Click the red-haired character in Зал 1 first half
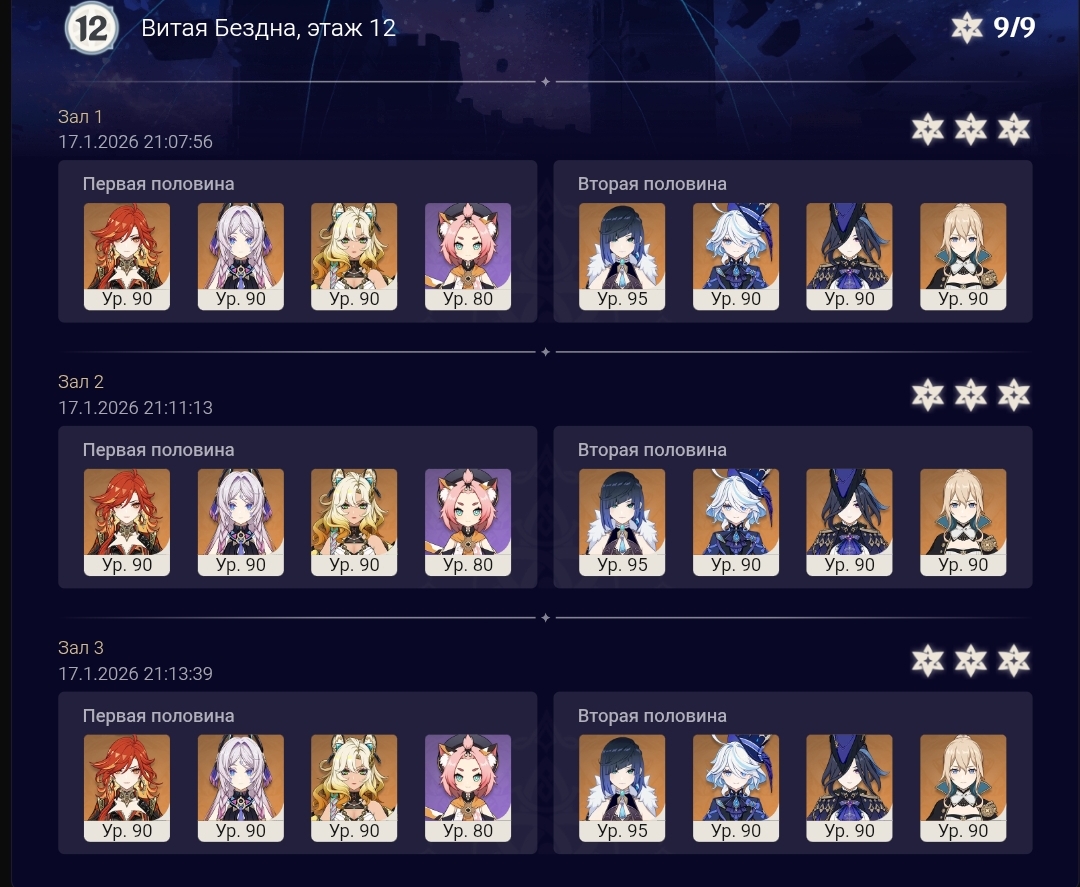Viewport: 1080px width, 887px height. pos(127,256)
